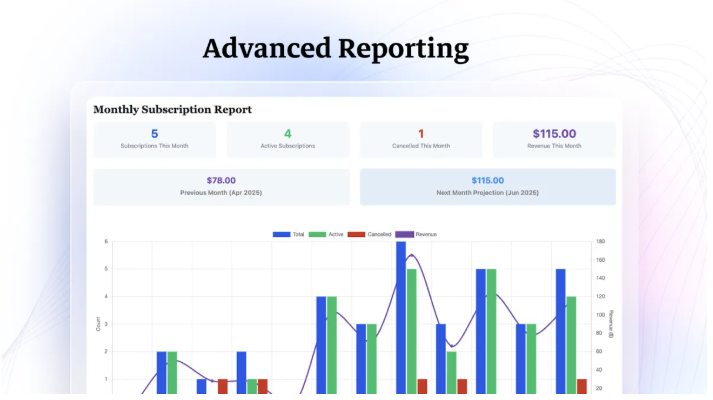Open the Subscriptions This Month card
Screen dimensions: 713x400
click(154, 139)
